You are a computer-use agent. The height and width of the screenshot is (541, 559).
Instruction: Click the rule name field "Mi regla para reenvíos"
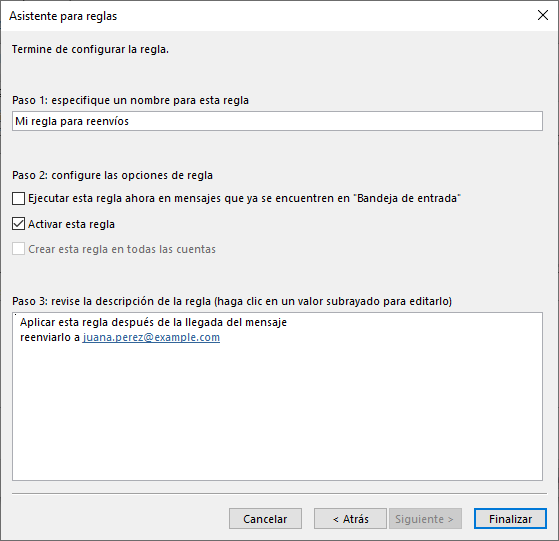click(x=277, y=121)
